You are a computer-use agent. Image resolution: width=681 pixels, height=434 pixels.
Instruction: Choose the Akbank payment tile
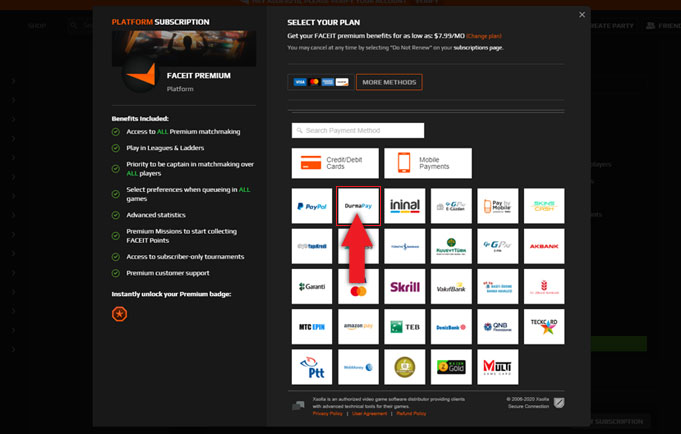[544, 246]
